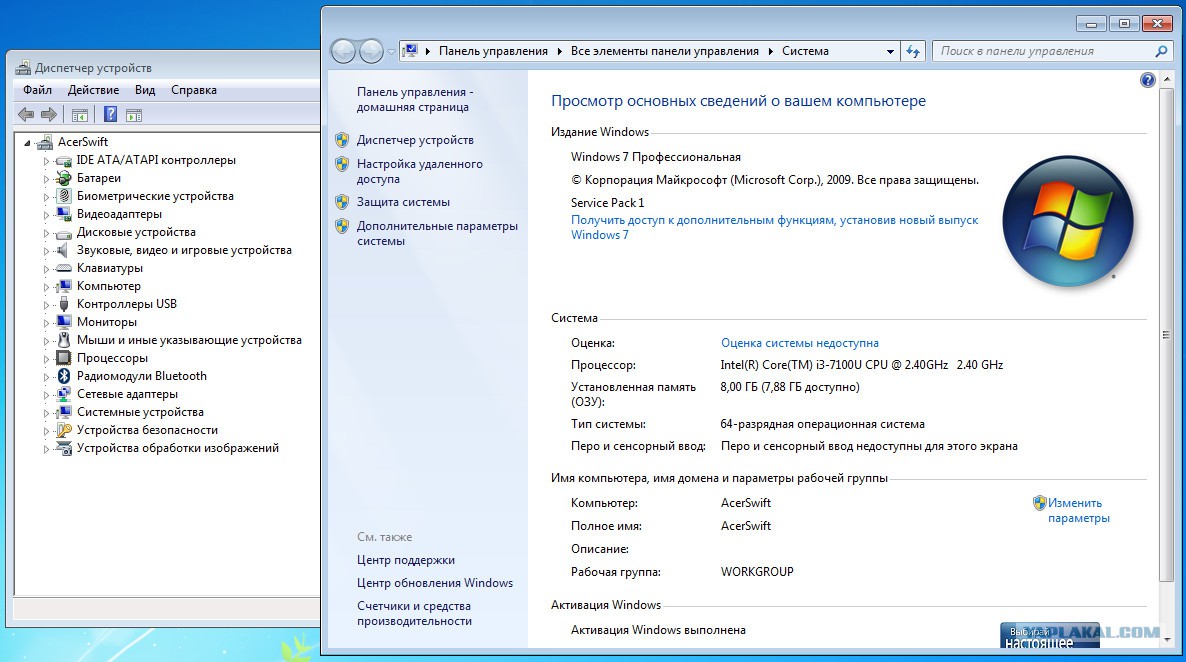Open Настройка удаленного доступа link
This screenshot has height=662, width=1186.
[x=420, y=172]
